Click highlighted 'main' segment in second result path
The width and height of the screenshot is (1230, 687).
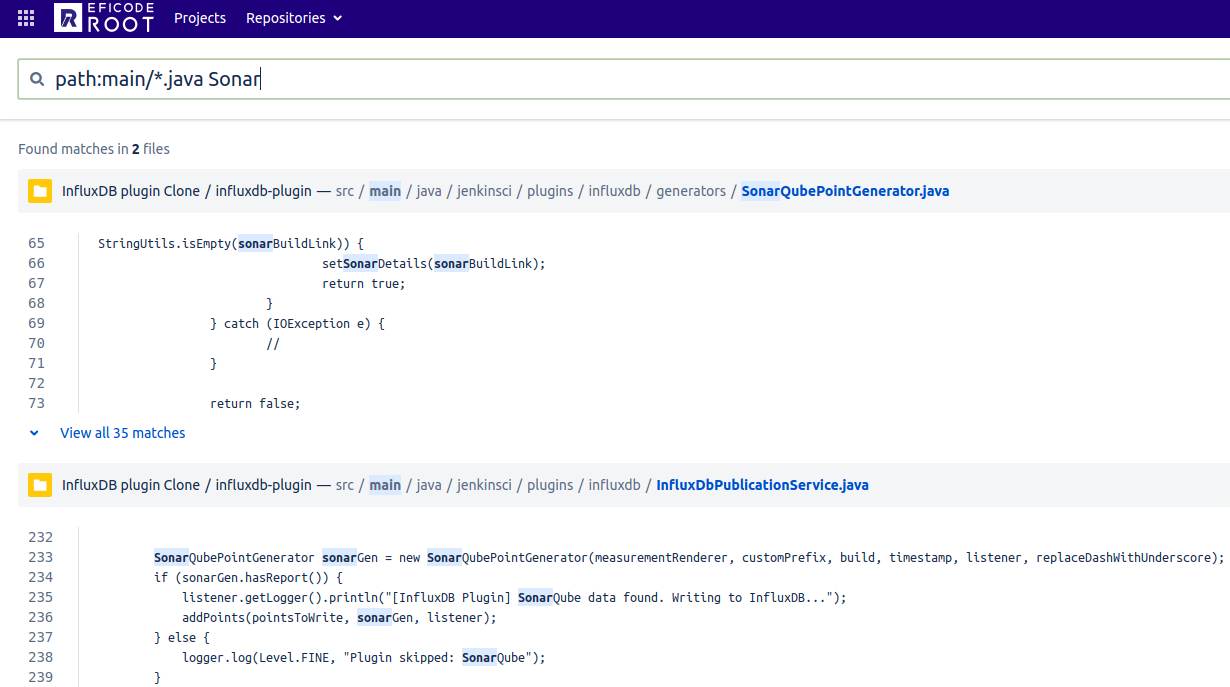tap(385, 485)
